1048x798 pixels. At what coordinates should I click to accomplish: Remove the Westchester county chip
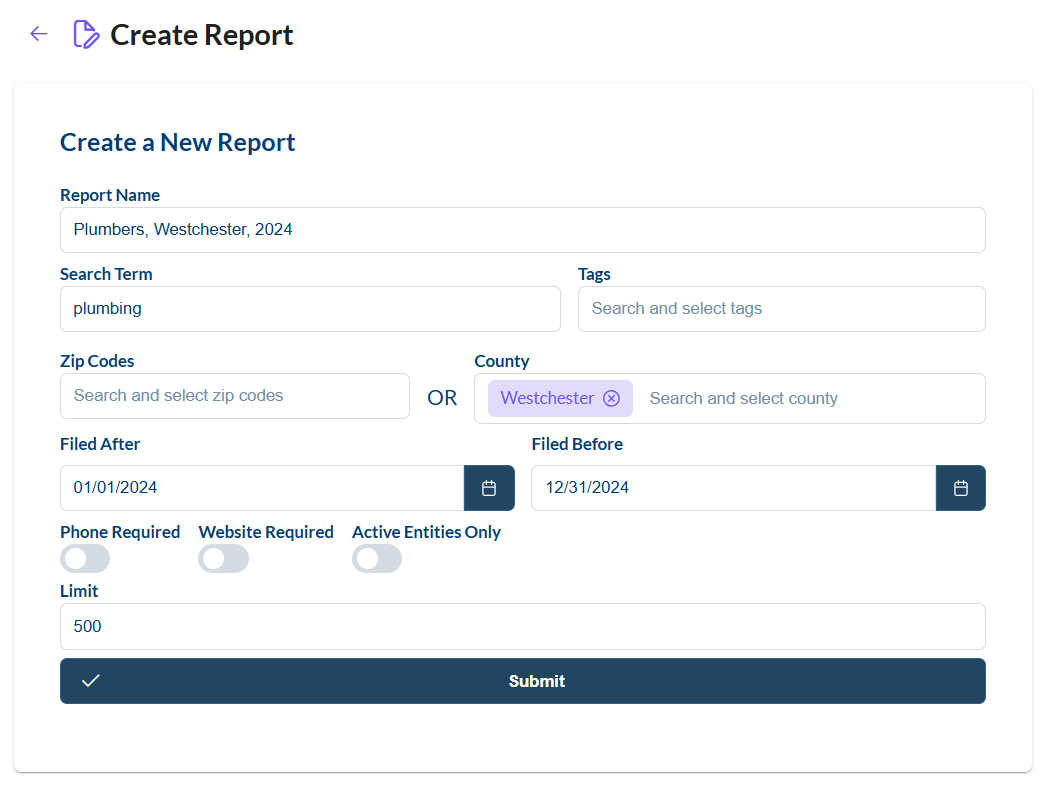(x=612, y=398)
